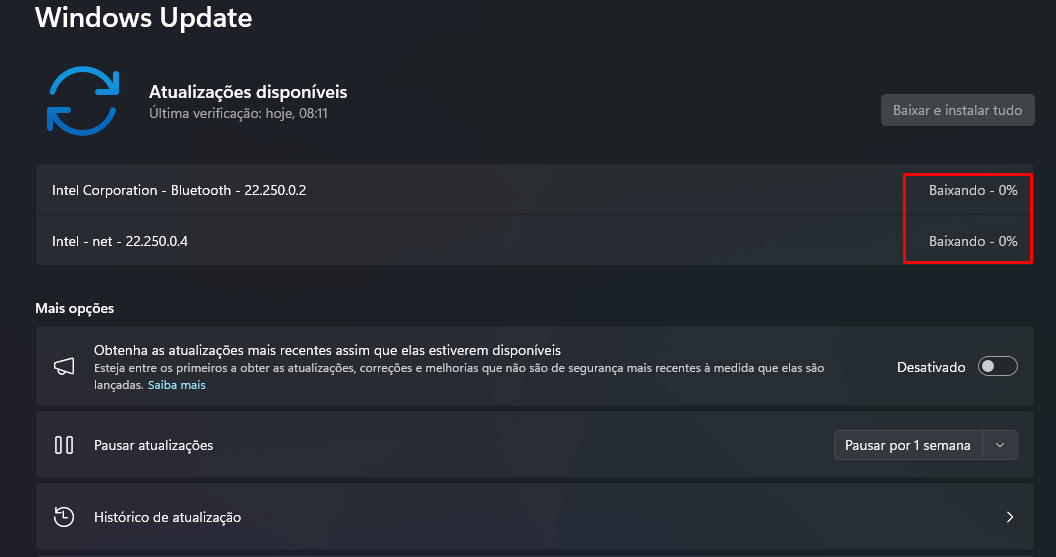The width and height of the screenshot is (1056, 557).
Task: Click the "Windows Update" page title
Action: [x=144, y=17]
